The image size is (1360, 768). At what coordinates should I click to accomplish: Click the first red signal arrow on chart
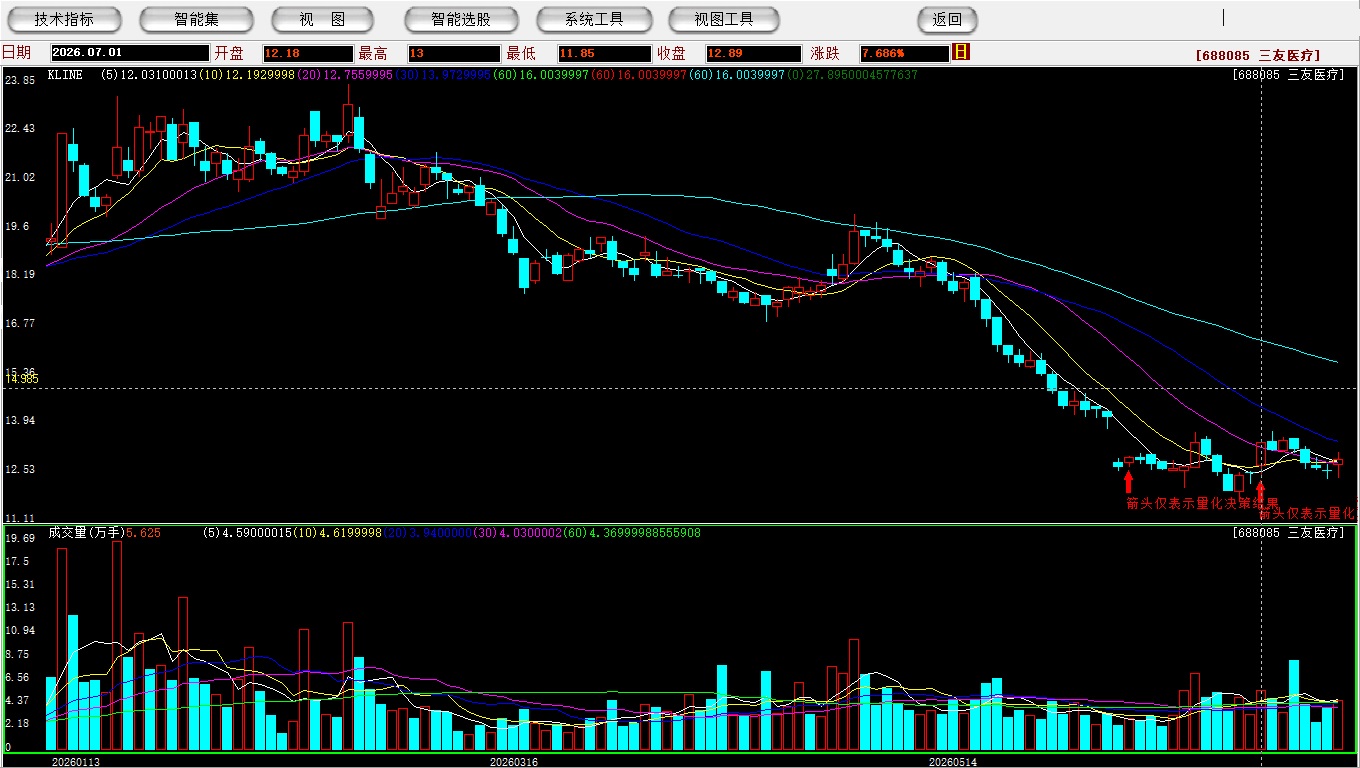tap(1129, 482)
